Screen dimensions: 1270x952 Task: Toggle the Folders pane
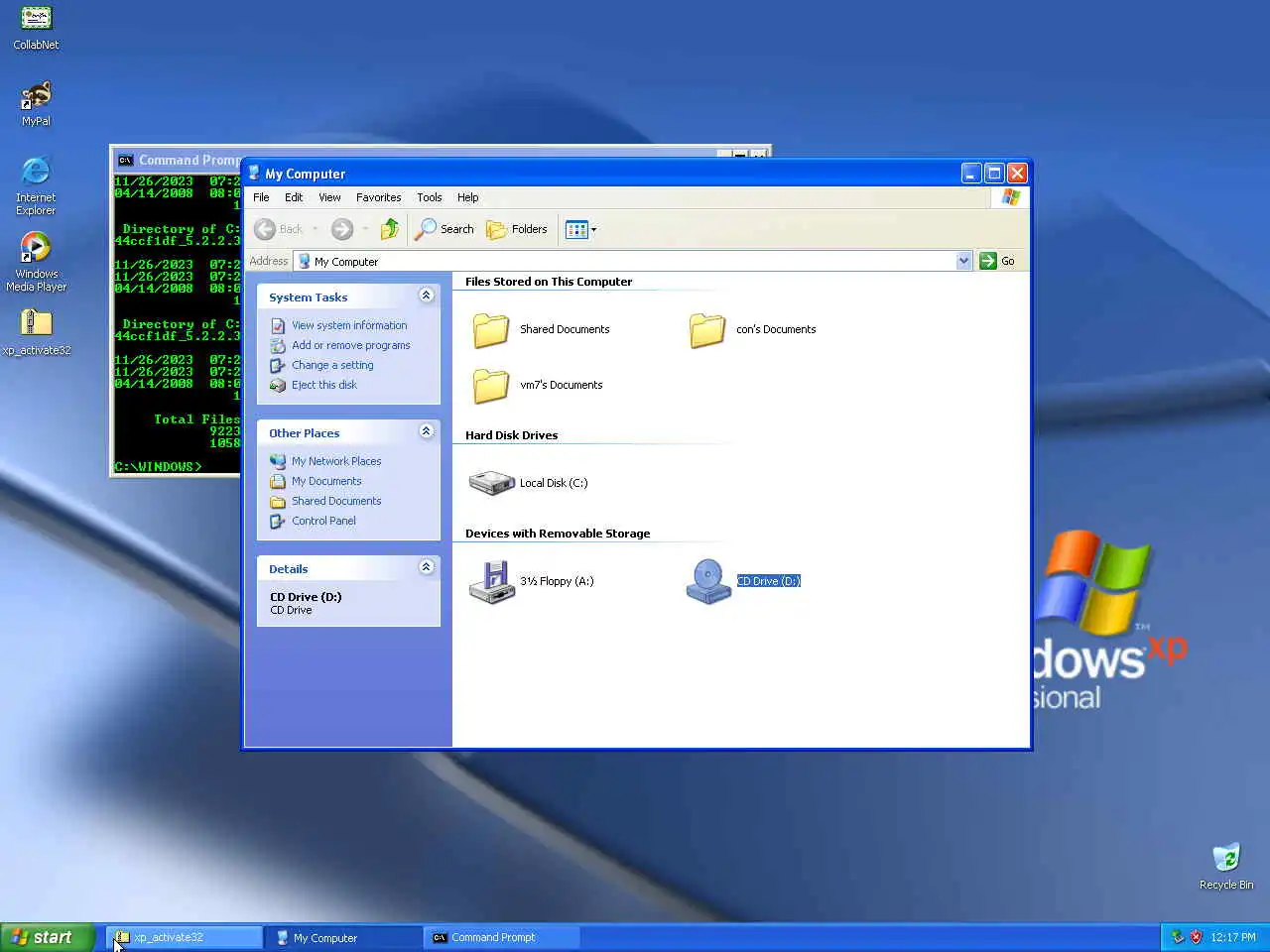(x=517, y=229)
